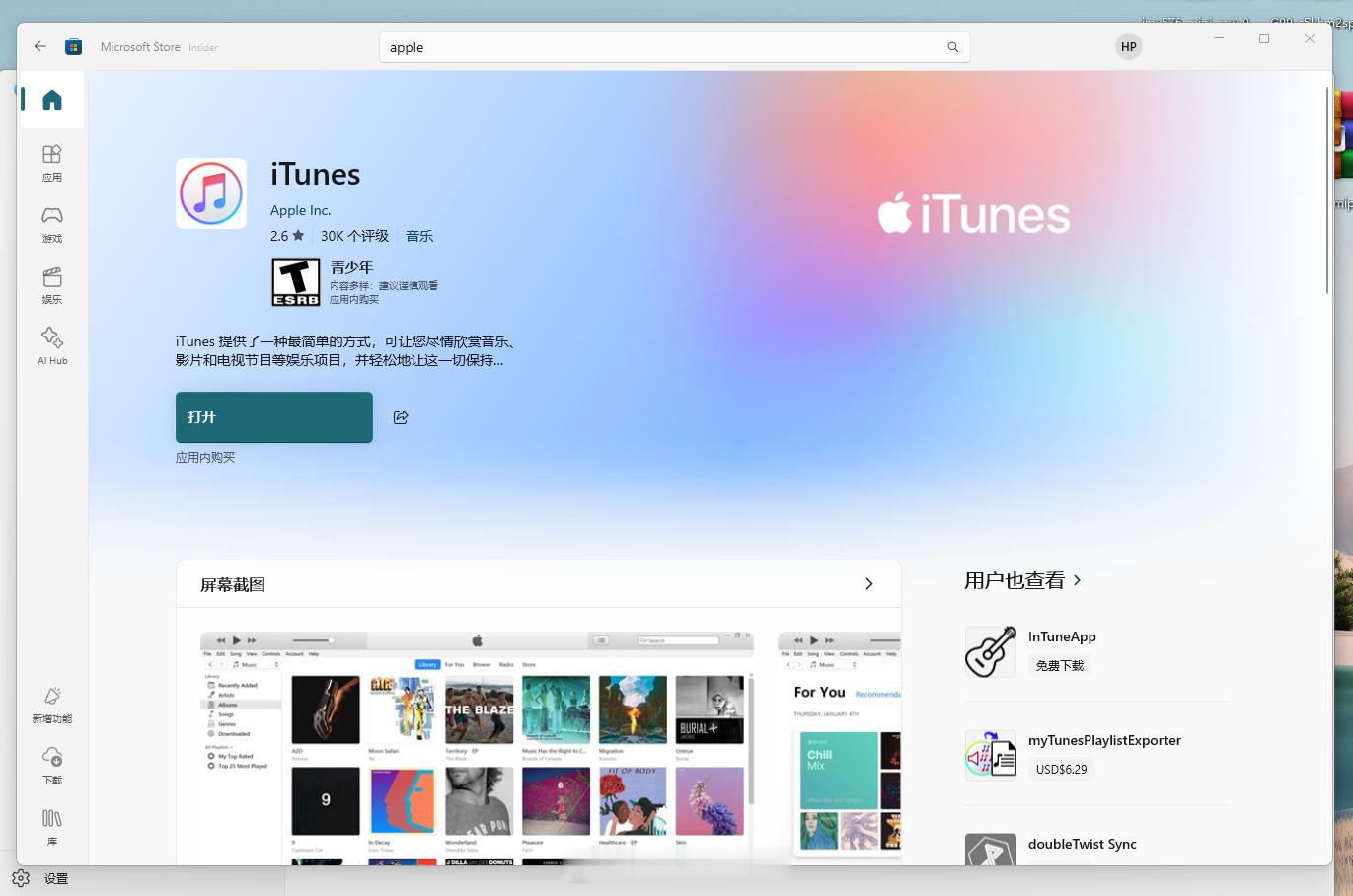Click the 2.6 star rating
Image resolution: width=1353 pixels, height=896 pixels.
click(287, 236)
